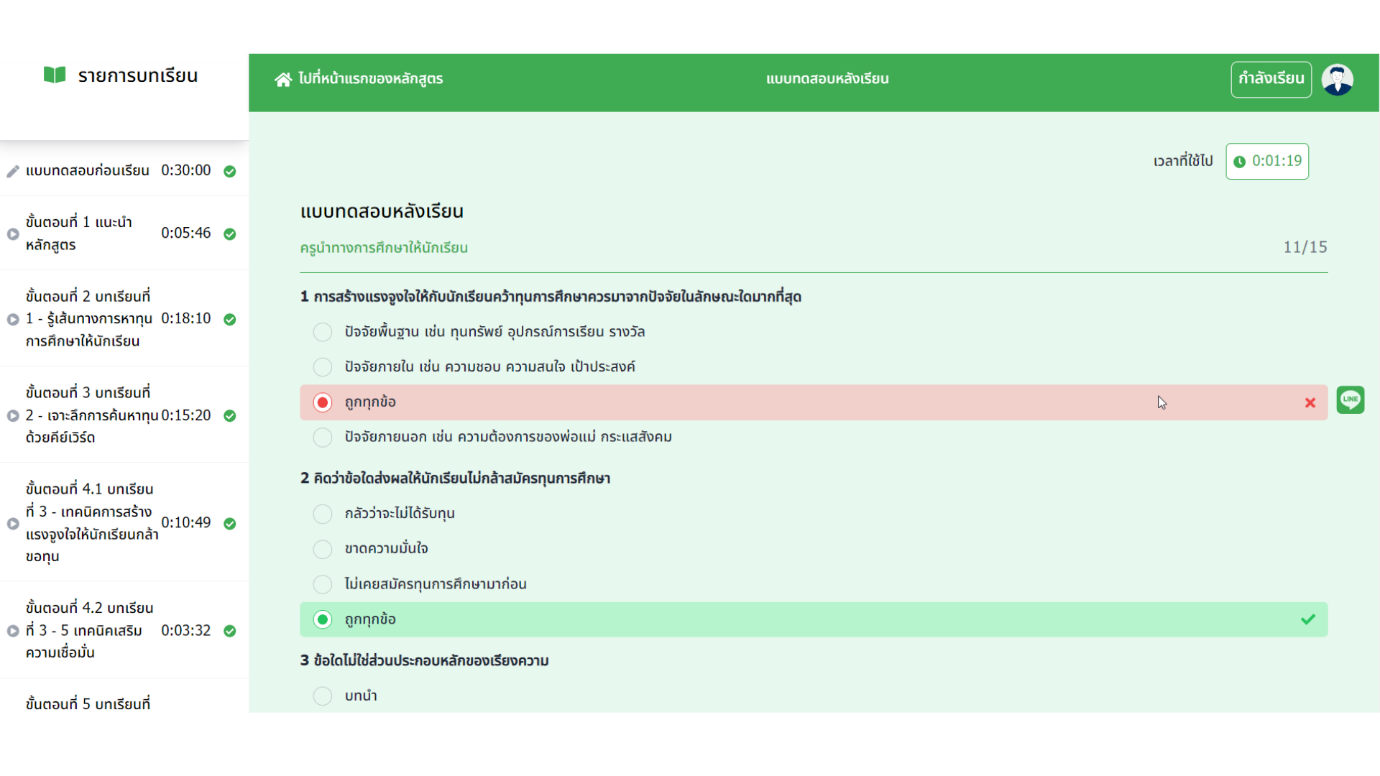This screenshot has width=1380, height=776.
Task: Open lesson เจาะลึกการค้นหาทุนด้วยคีย์เวิร์ด
Action: coord(92,415)
